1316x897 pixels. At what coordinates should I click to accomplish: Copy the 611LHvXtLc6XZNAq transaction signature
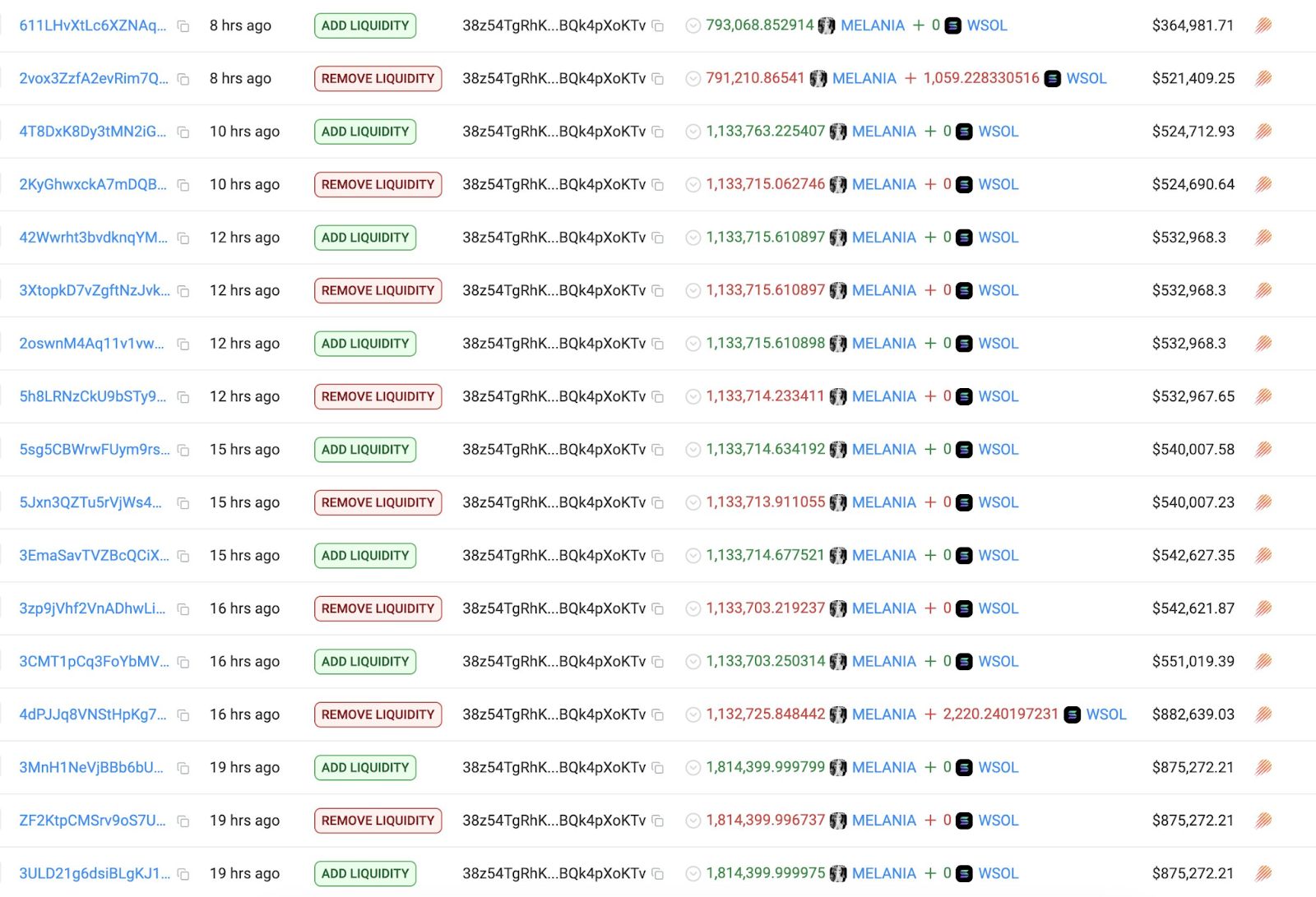tap(183, 26)
